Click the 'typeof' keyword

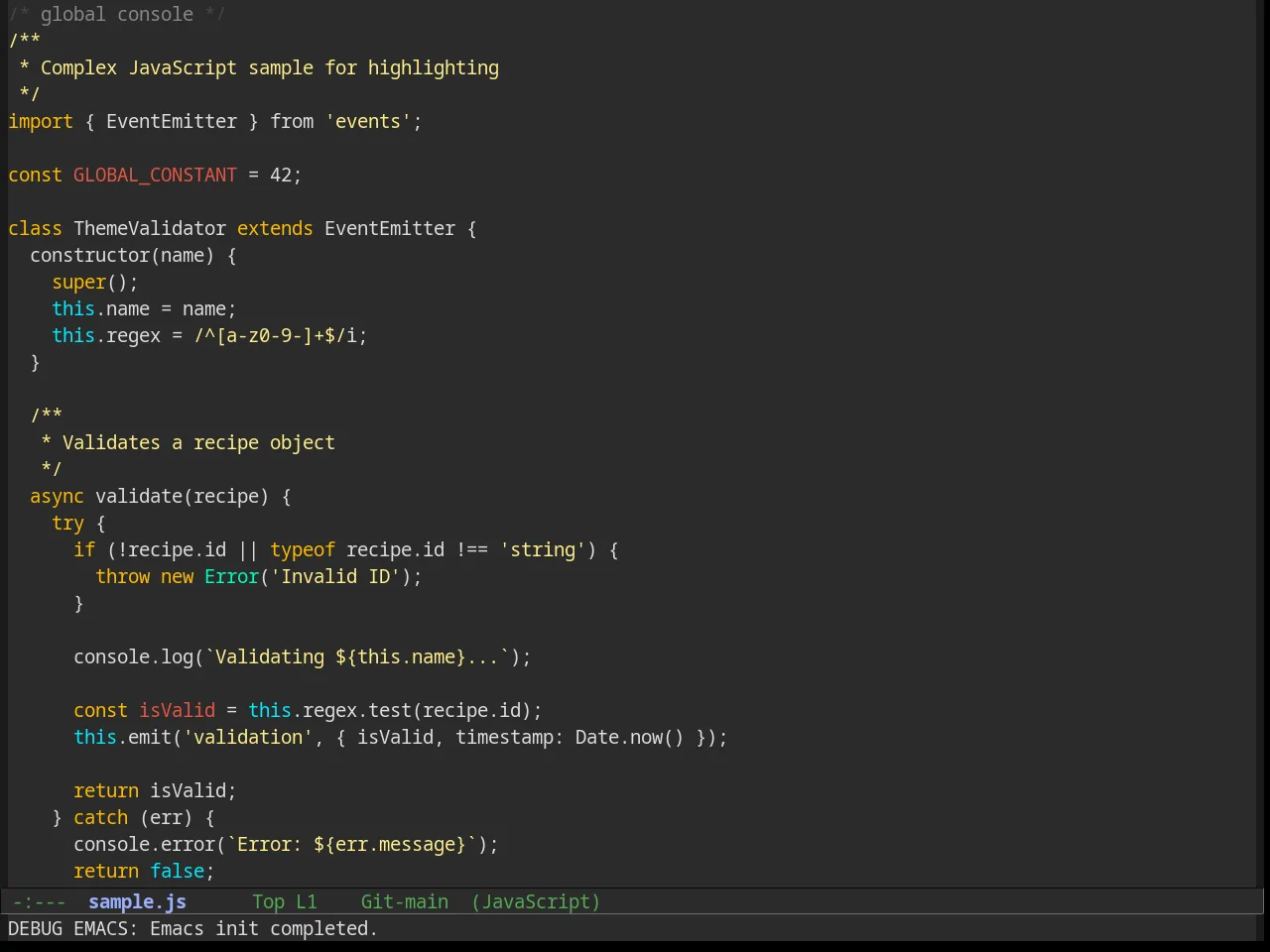(303, 549)
